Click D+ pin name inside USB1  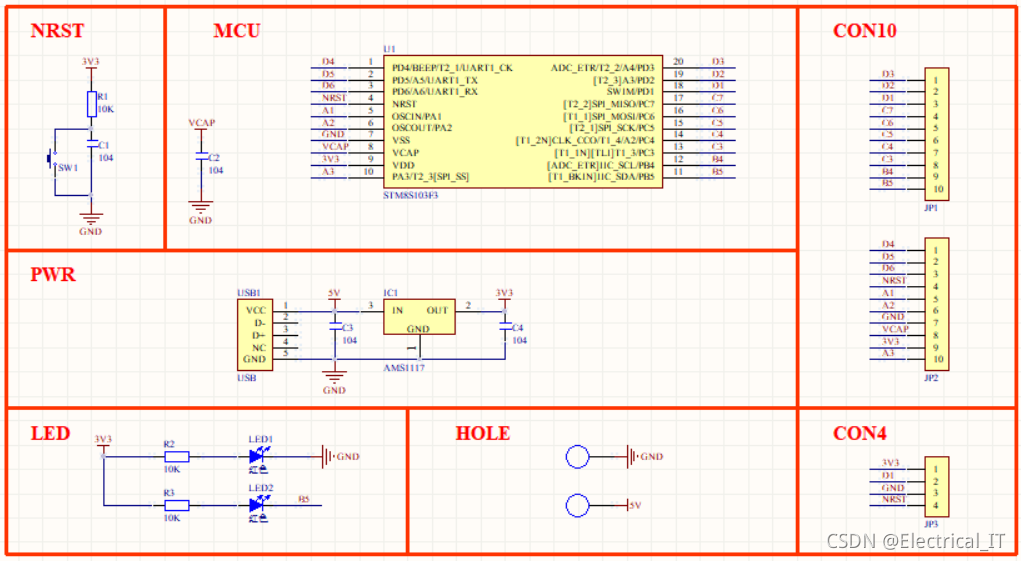click(x=259, y=335)
